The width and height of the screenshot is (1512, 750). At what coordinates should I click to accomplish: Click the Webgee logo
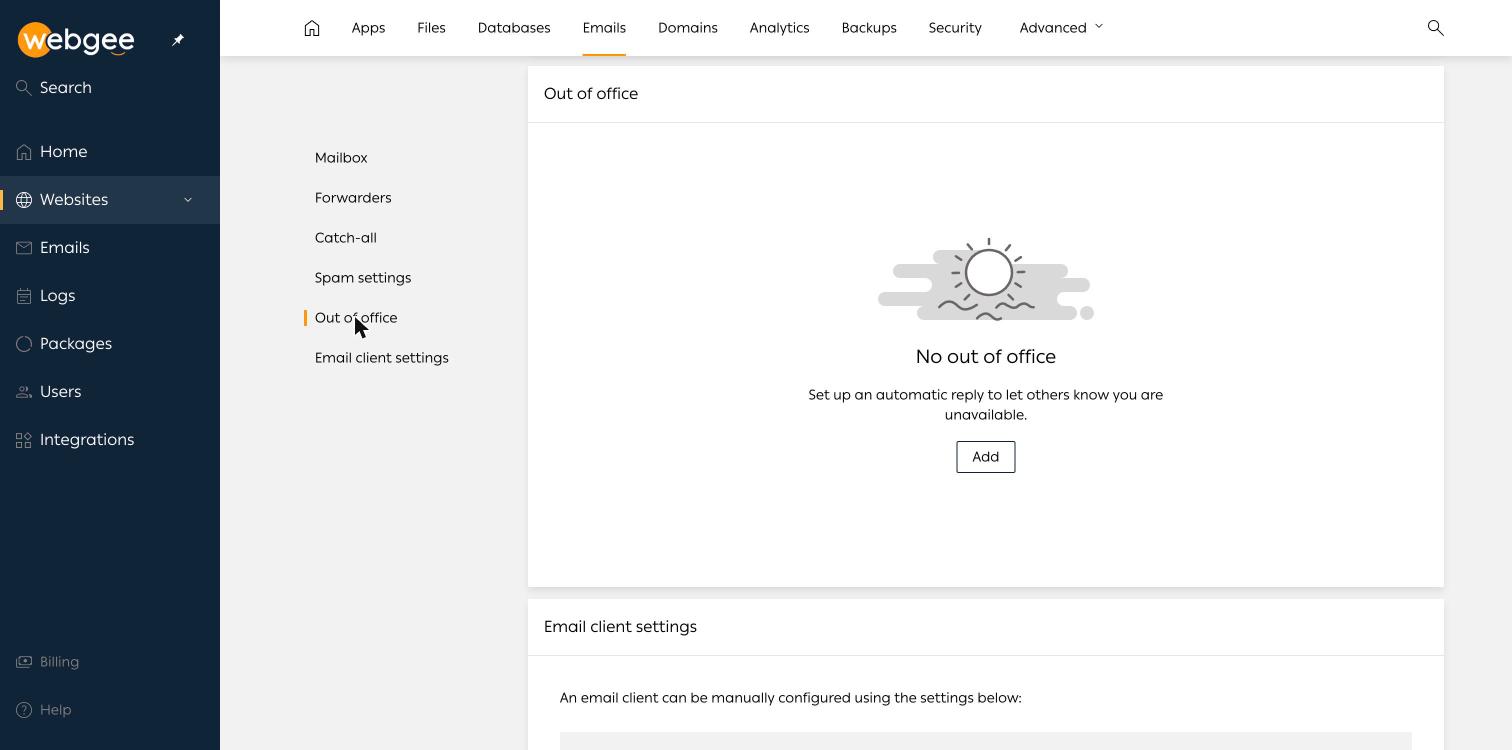click(76, 40)
